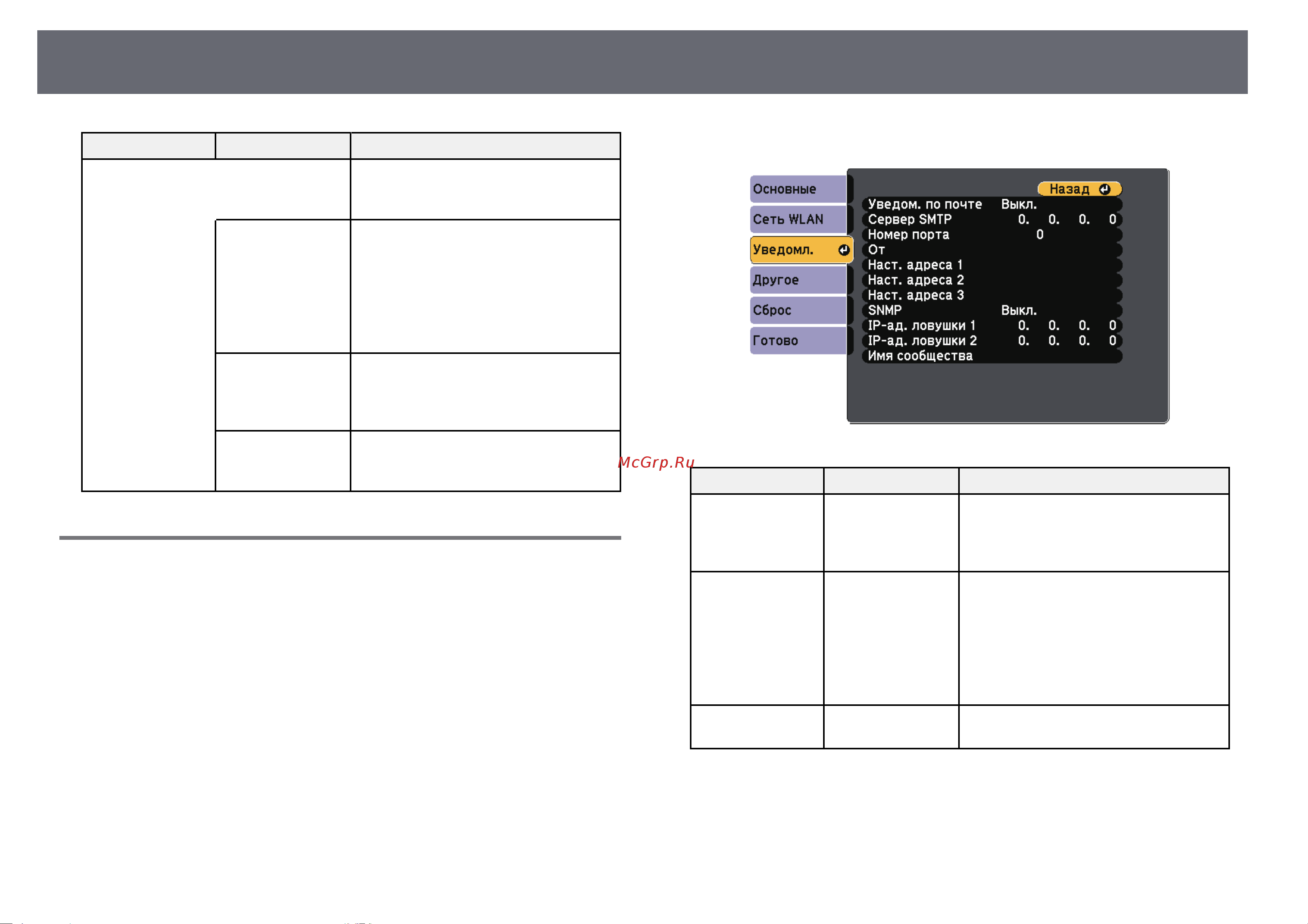1308x924 pixels.
Task: Open Наст. адреса 3 settings
Action: [992, 295]
